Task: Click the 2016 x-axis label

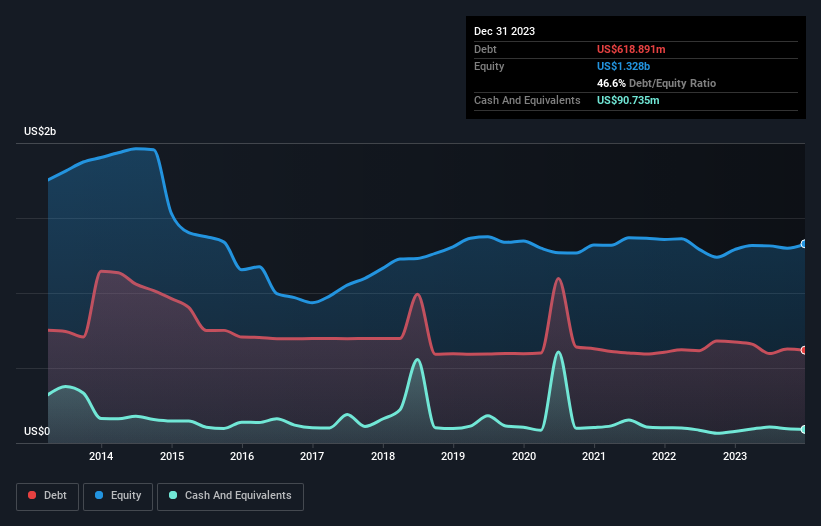Action: point(242,456)
